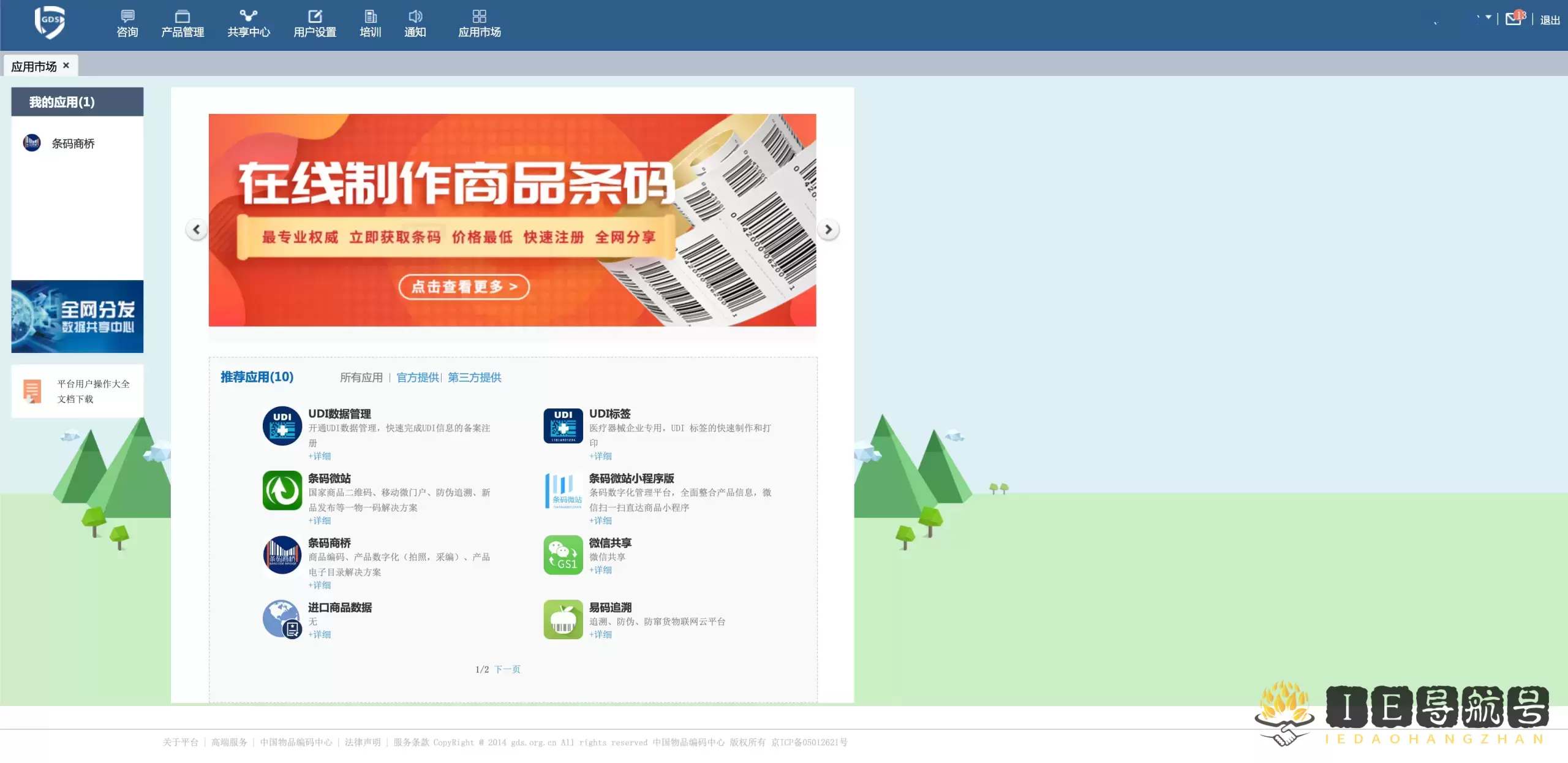Screen dimensions: 1568x763
Task: Open +详细 link under 易码追溯
Action: 601,634
